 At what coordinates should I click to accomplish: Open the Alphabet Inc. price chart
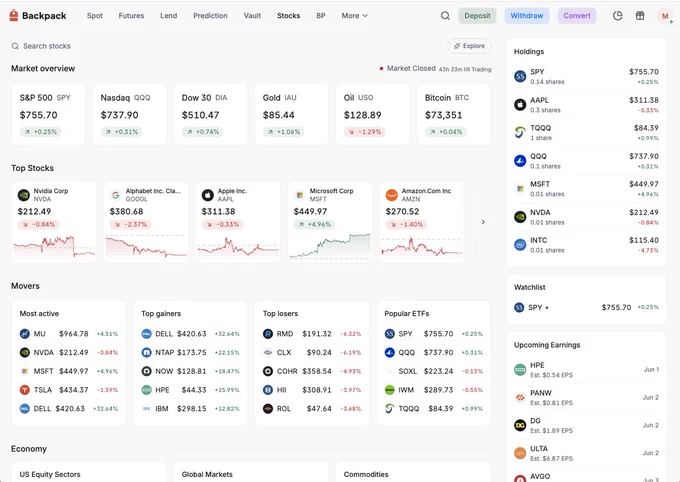click(x=146, y=246)
